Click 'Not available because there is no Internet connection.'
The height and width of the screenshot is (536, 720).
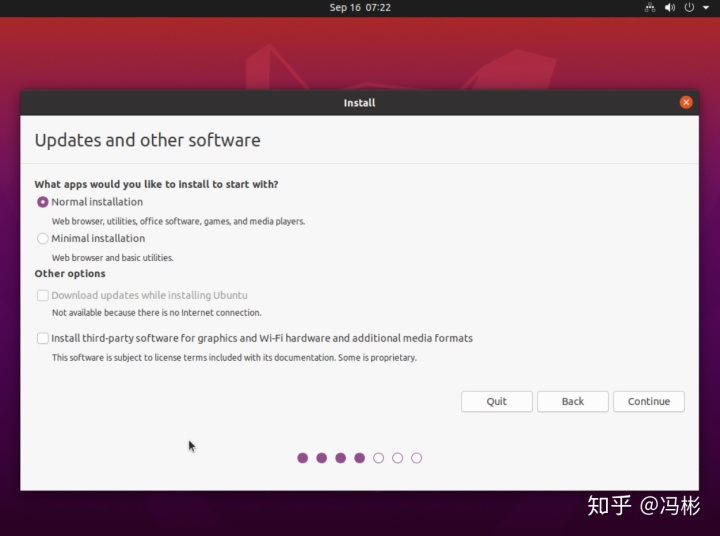pyautogui.click(x=157, y=313)
